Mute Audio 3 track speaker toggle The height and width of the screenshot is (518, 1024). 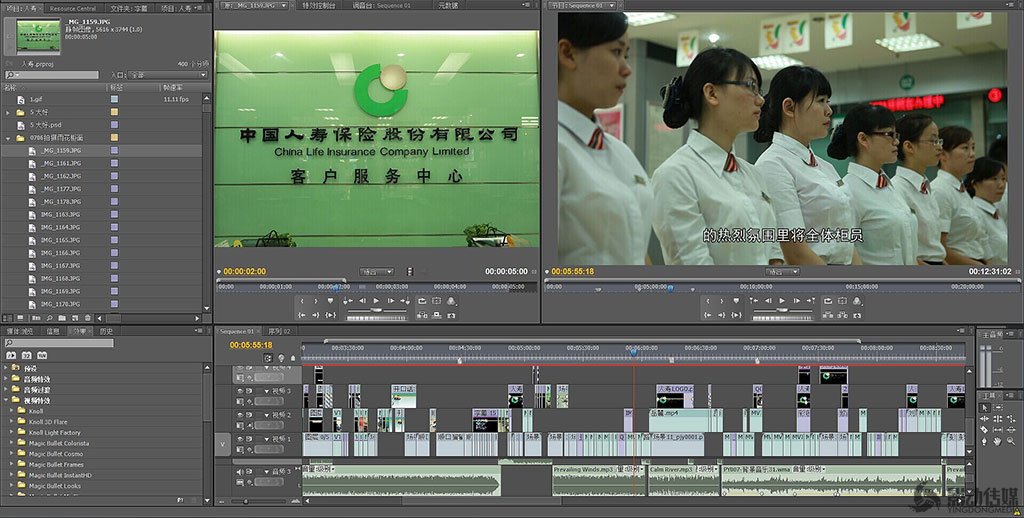tap(240, 471)
